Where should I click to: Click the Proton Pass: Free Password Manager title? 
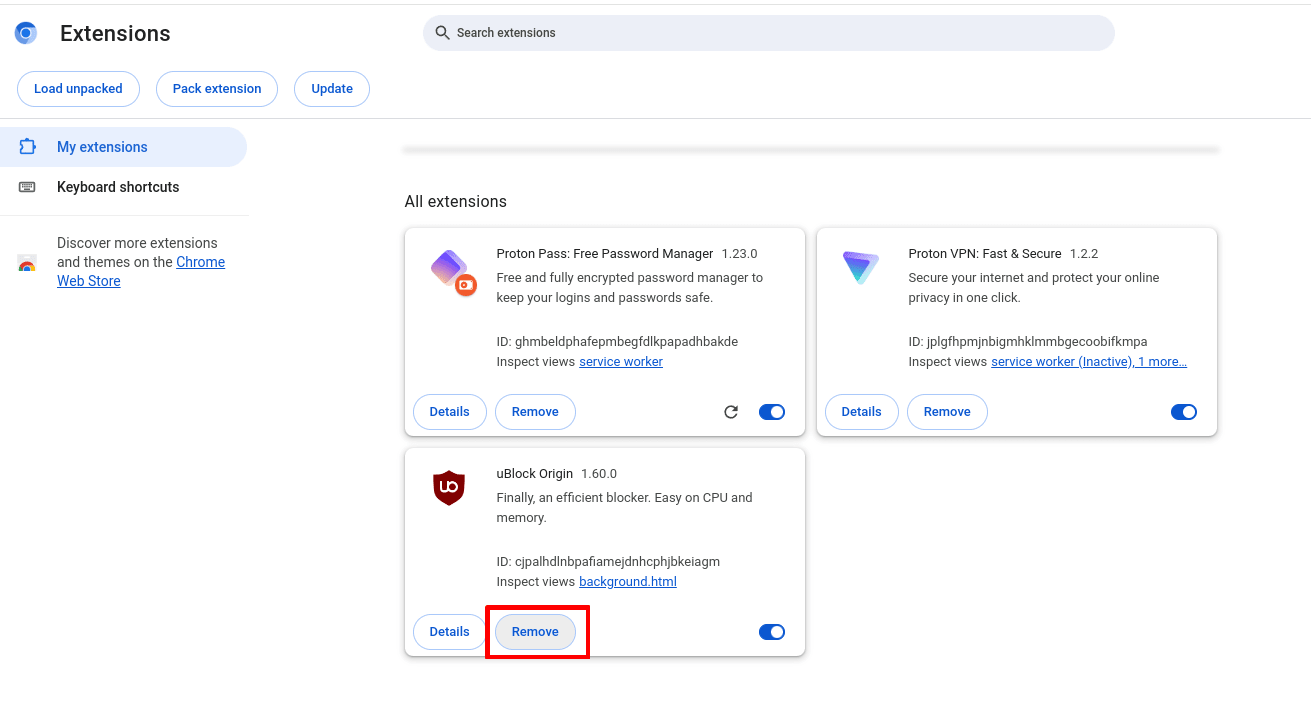click(x=605, y=254)
